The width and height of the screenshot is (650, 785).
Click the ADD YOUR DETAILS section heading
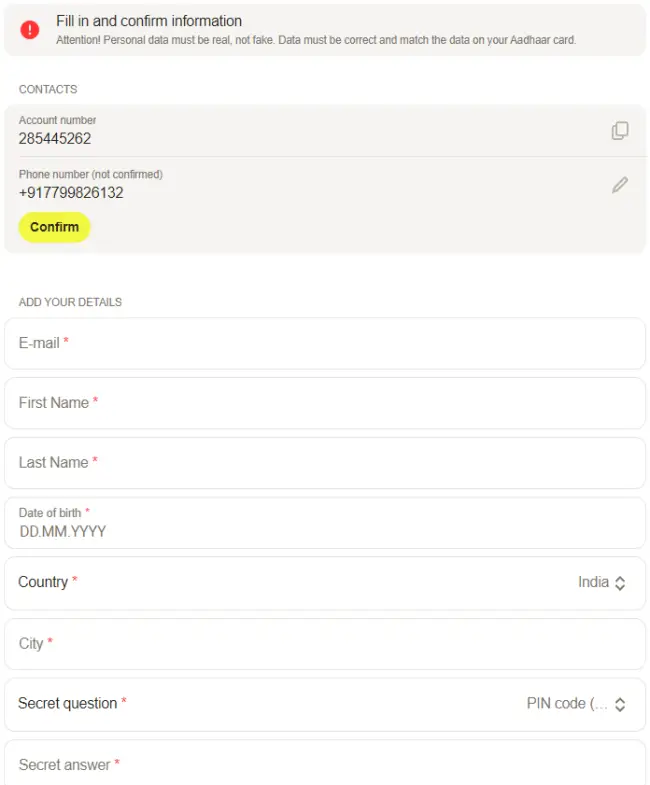pos(70,302)
